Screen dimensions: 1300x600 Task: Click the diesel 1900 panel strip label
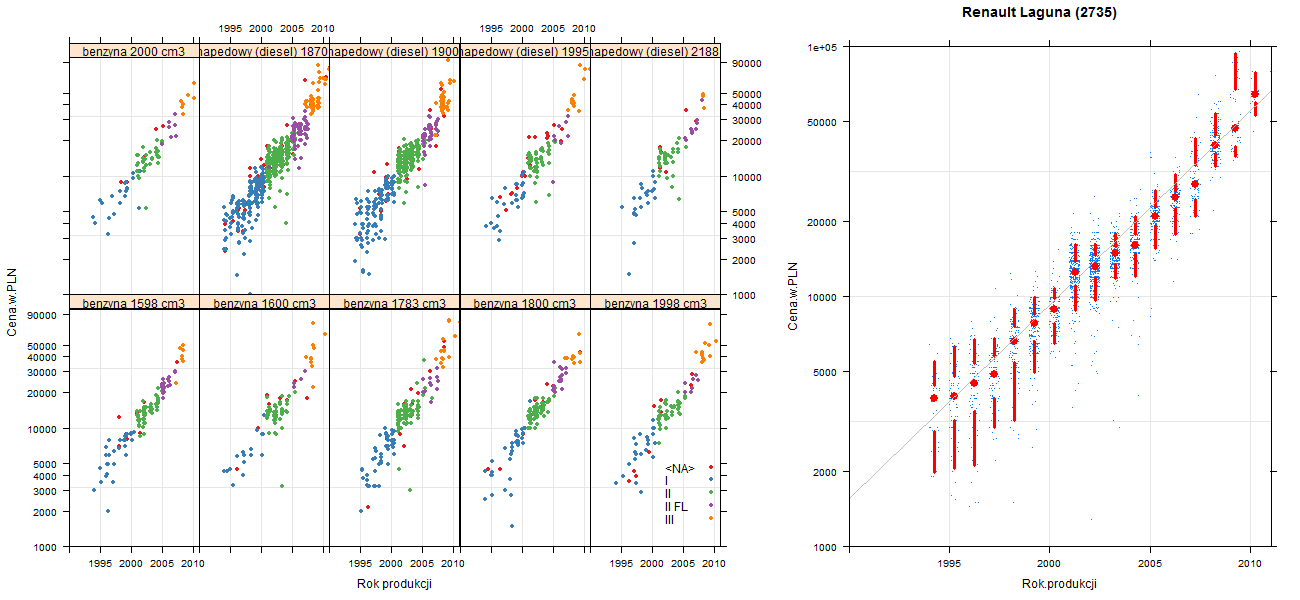394,51
